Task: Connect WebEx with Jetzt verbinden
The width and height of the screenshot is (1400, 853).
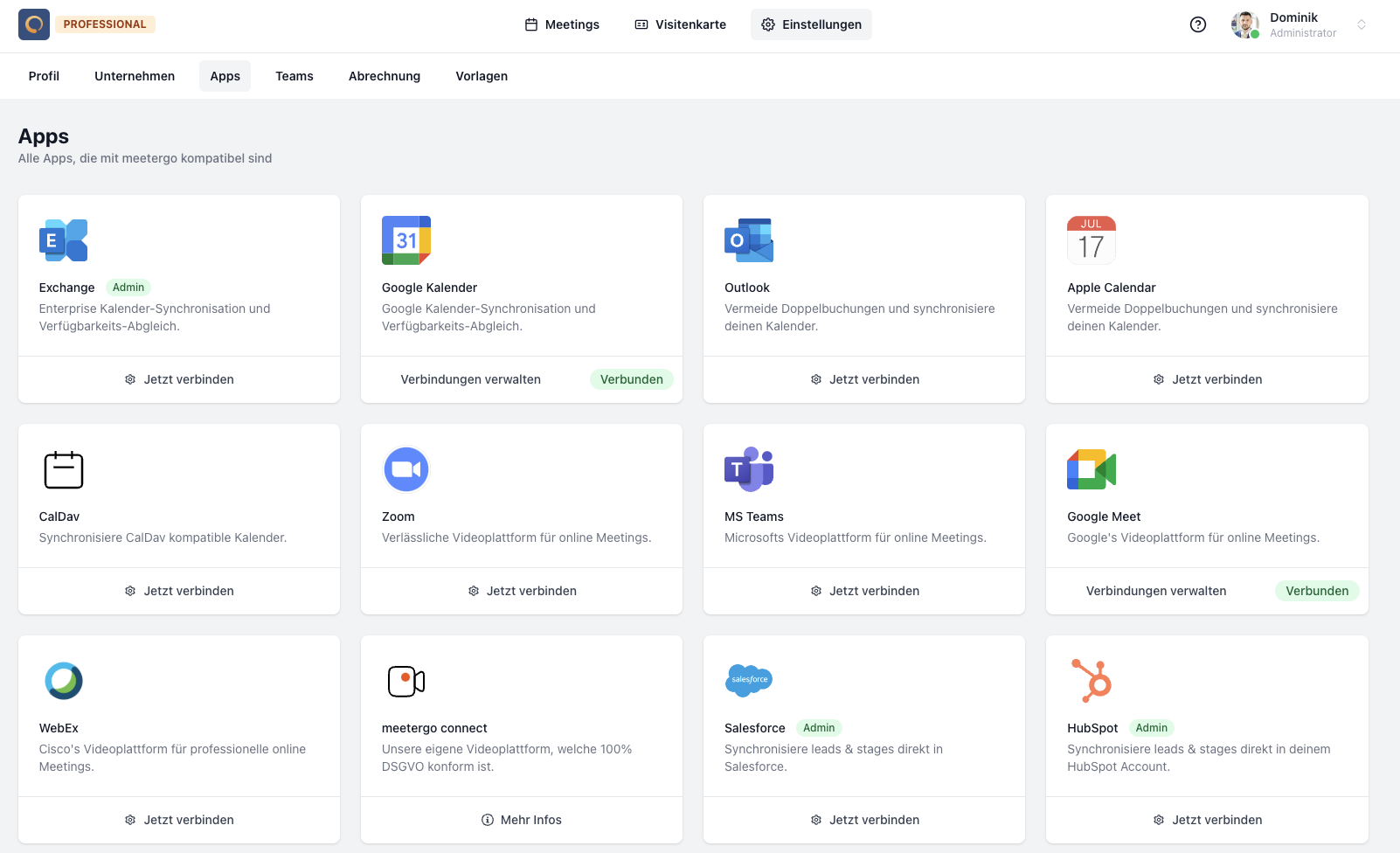Action: (179, 820)
